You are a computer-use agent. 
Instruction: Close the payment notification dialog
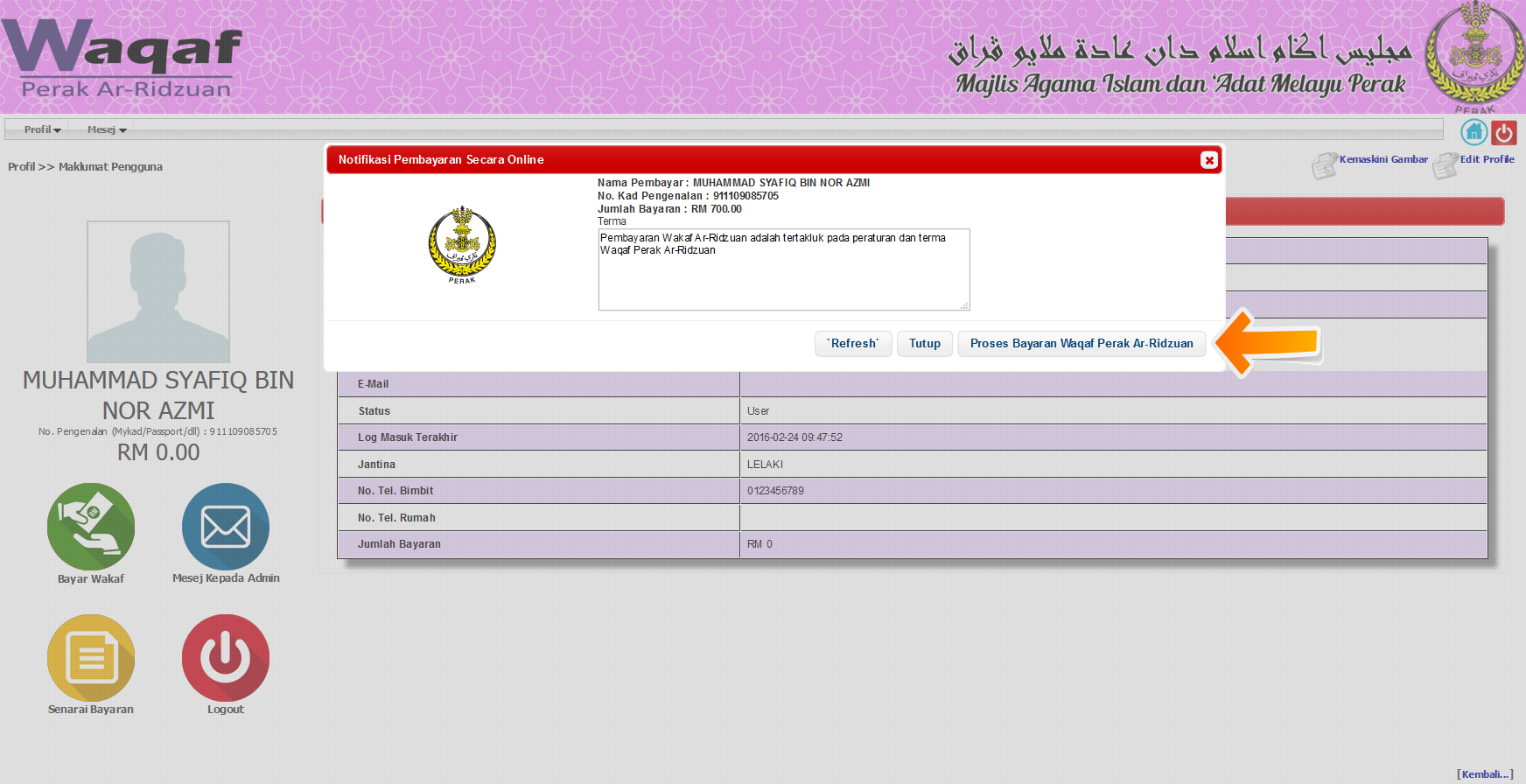coord(1209,160)
